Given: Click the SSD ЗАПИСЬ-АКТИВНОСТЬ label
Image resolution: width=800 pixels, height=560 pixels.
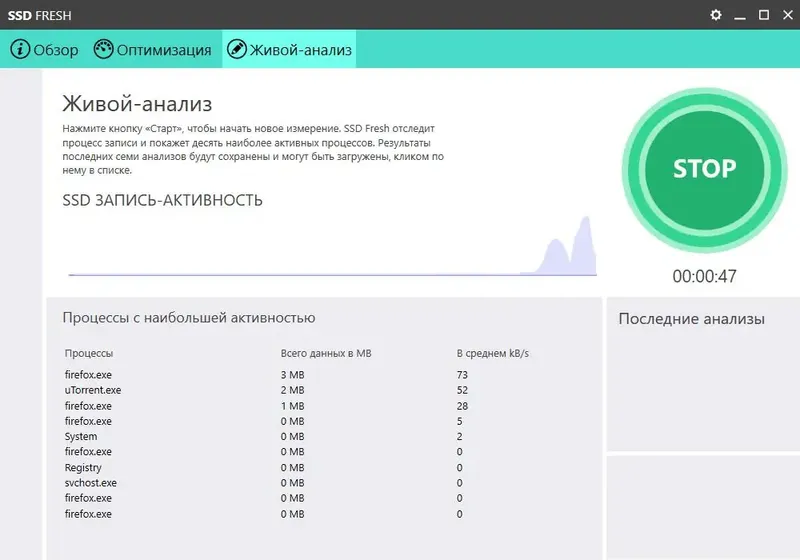Looking at the screenshot, I should 162,200.
